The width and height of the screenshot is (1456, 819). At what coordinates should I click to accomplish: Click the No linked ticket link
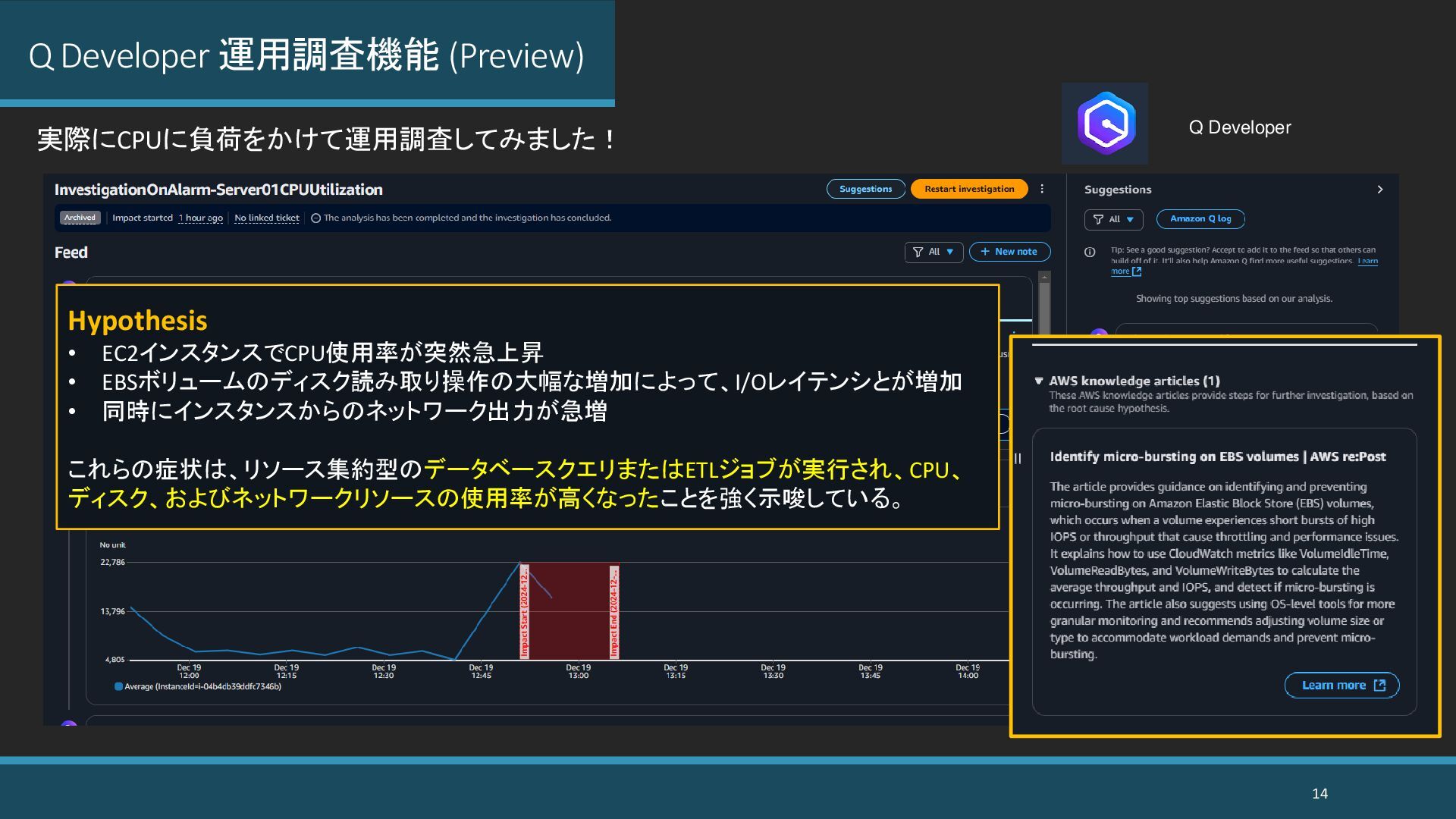(266, 218)
